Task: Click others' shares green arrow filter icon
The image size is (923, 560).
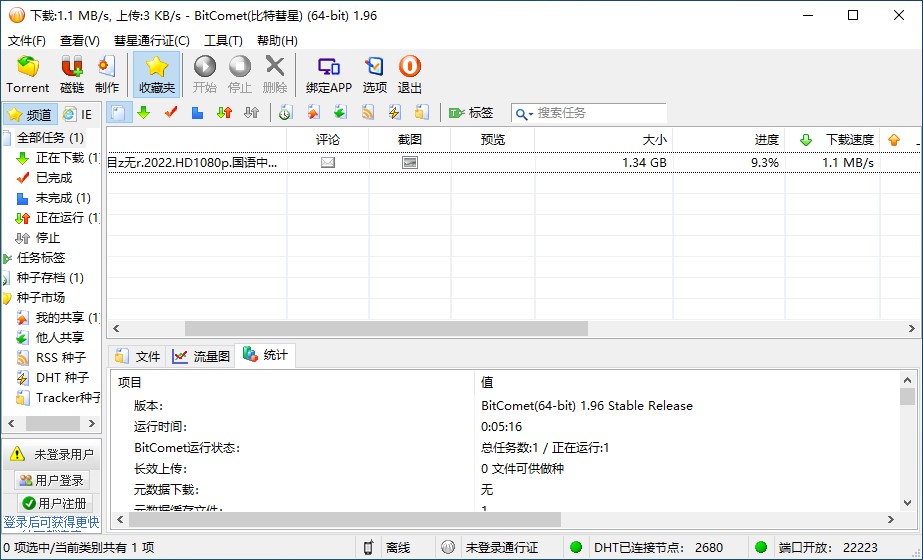Action: (340, 112)
